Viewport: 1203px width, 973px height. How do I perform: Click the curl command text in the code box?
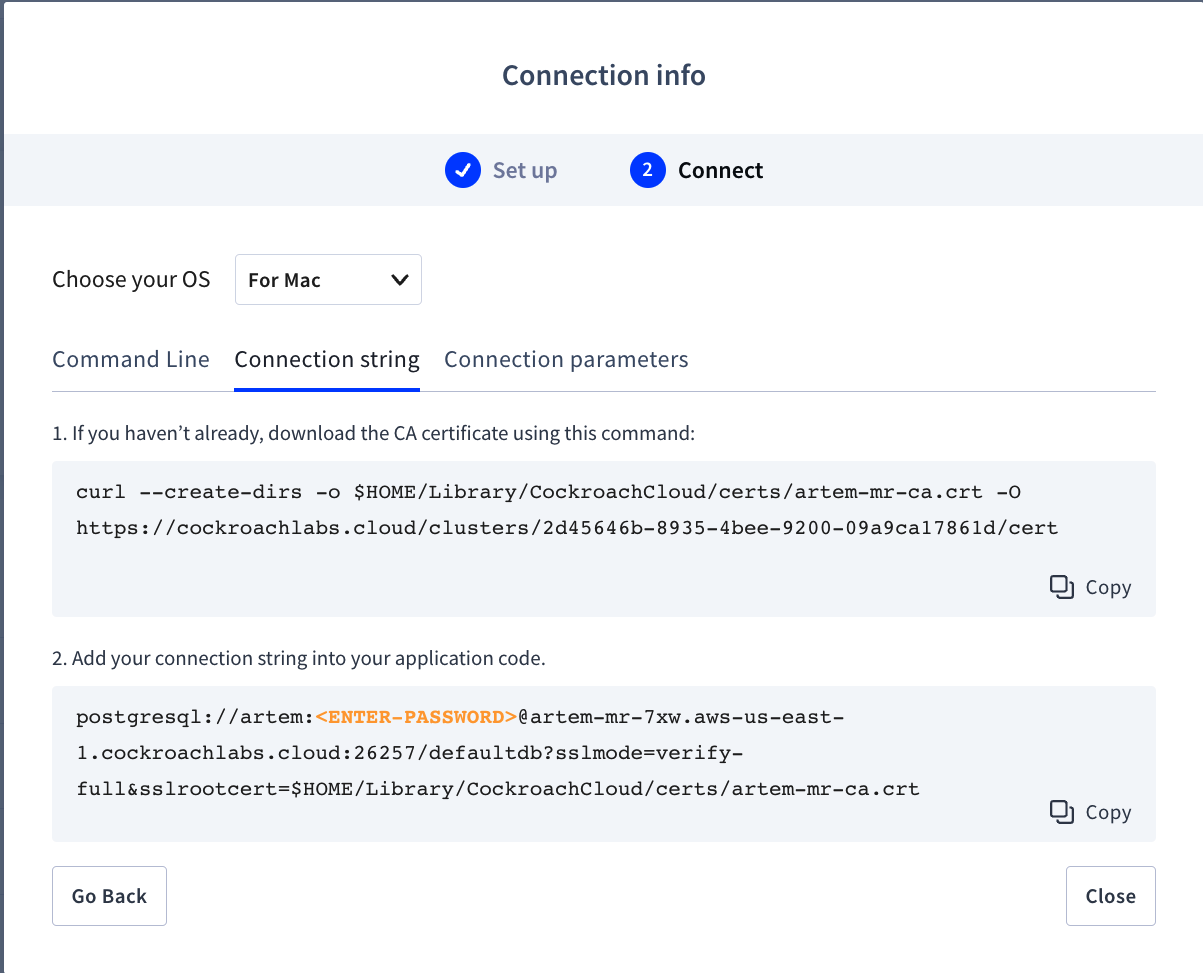(548, 492)
